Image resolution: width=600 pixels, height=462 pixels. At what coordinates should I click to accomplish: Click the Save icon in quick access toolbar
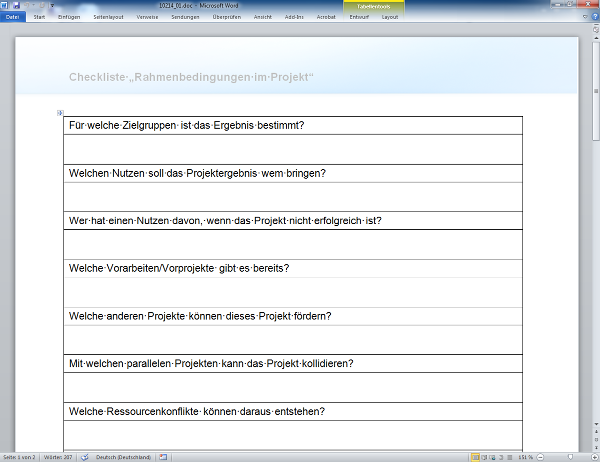point(17,5)
